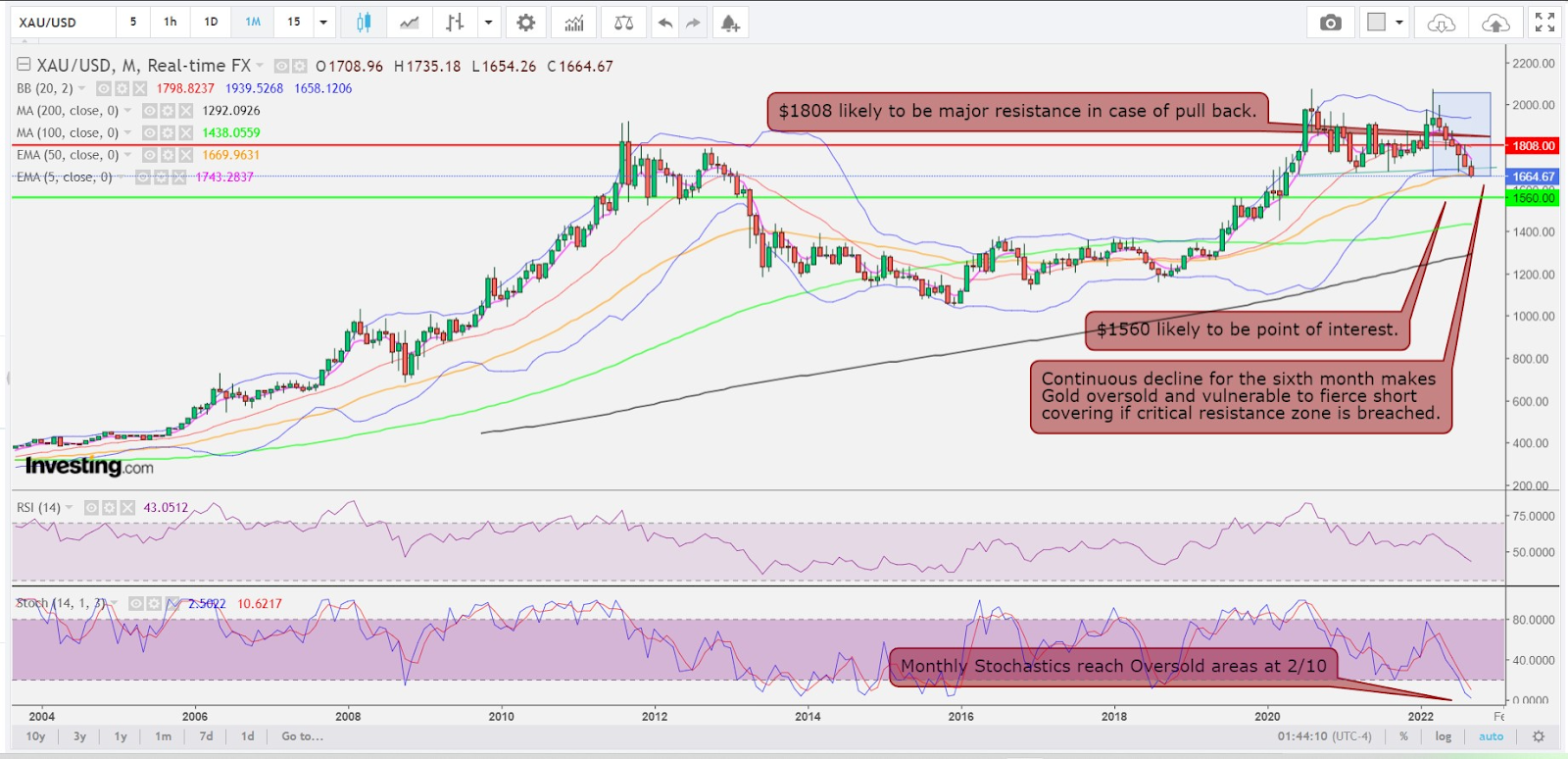
Task: Remove the EMA (5, close, 0) indicator
Action: click(x=179, y=177)
